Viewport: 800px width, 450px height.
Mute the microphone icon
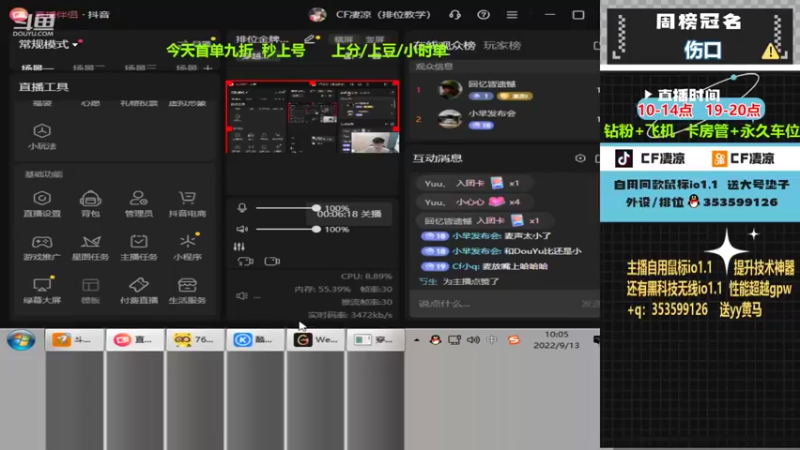tap(242, 208)
